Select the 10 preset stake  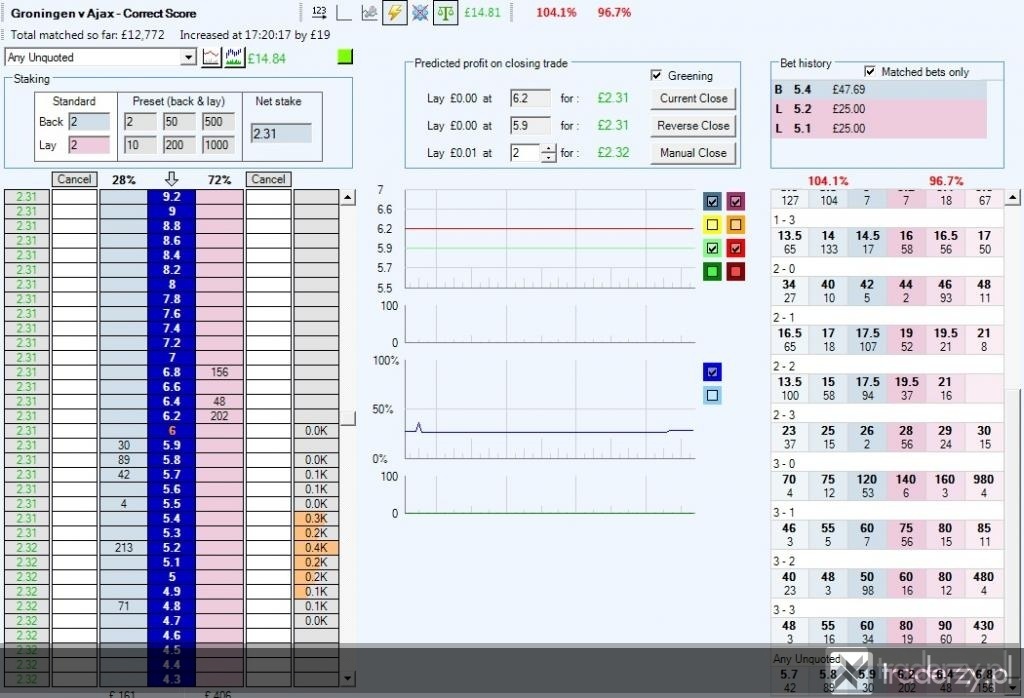point(140,145)
